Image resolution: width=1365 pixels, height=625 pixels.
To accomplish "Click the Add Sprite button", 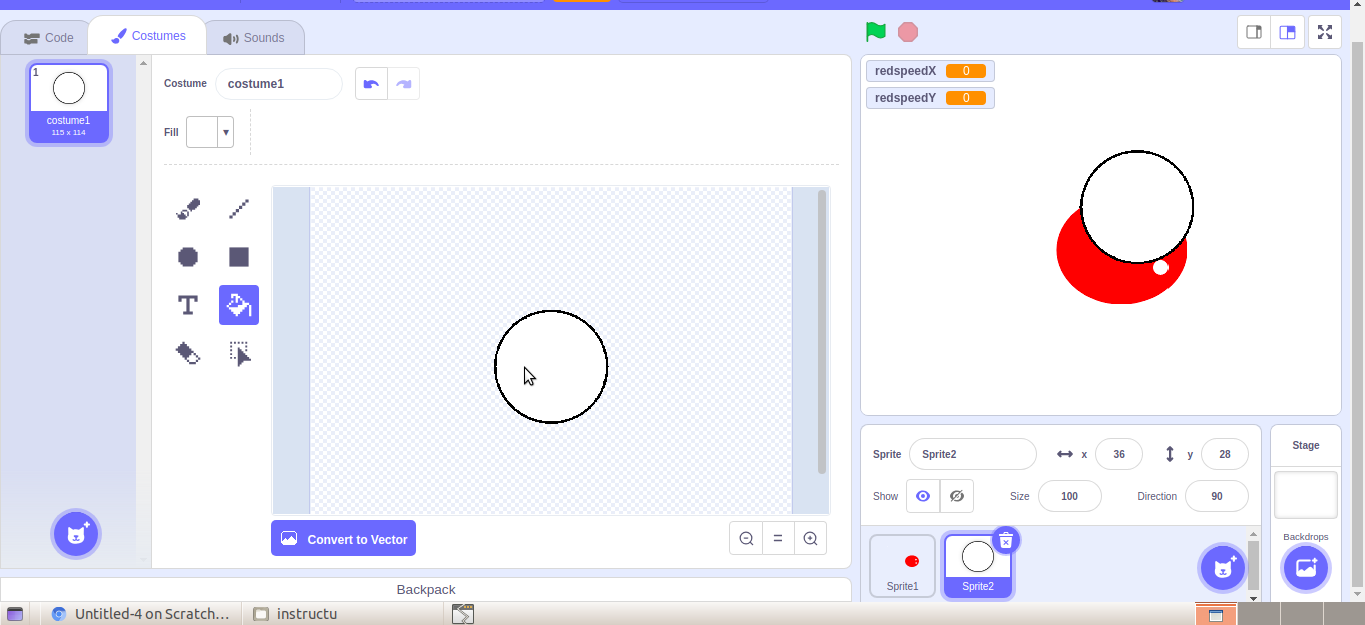I will pos(1221,567).
